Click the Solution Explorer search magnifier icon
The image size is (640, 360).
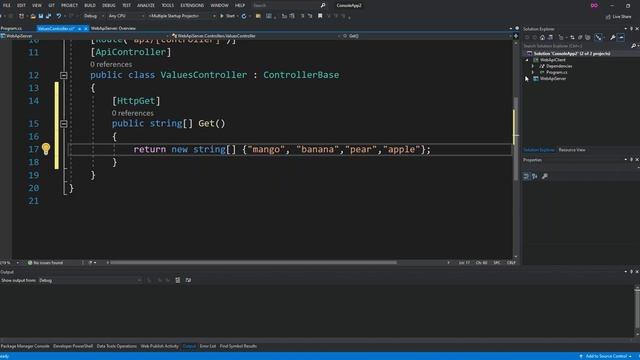[x=633, y=46]
